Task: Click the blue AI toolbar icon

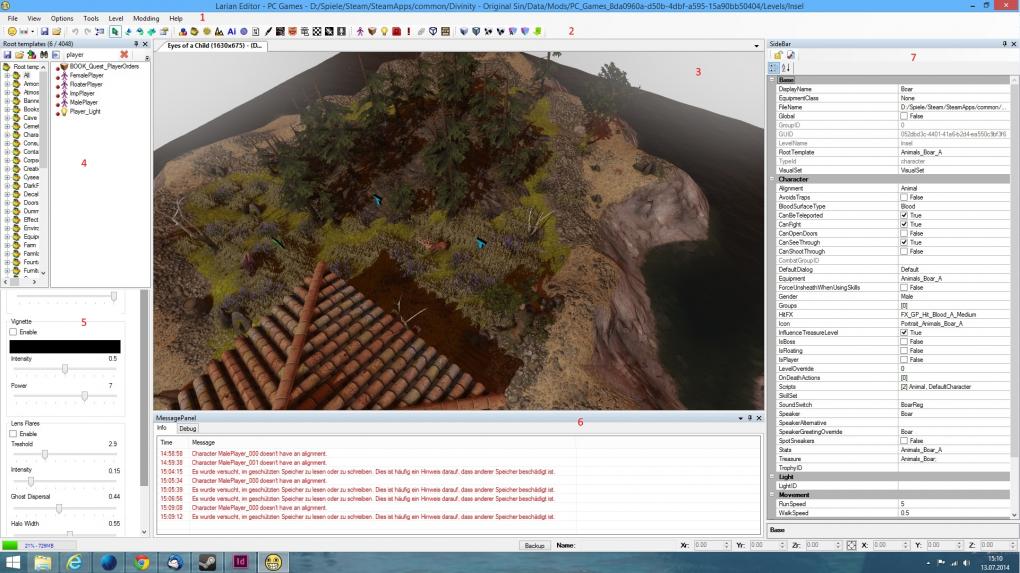Action: pos(232,31)
